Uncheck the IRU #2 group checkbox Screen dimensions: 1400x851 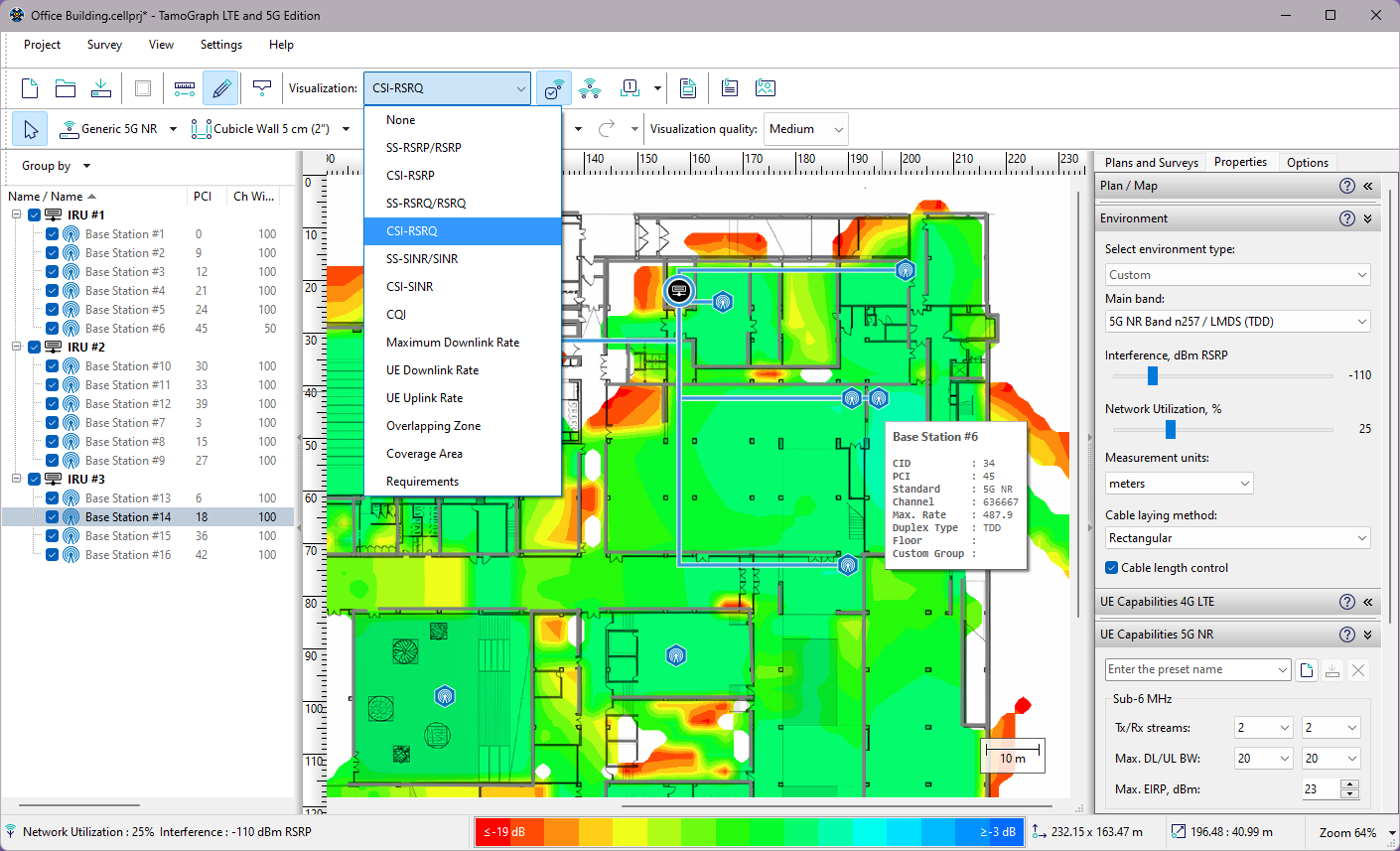pyautogui.click(x=34, y=347)
